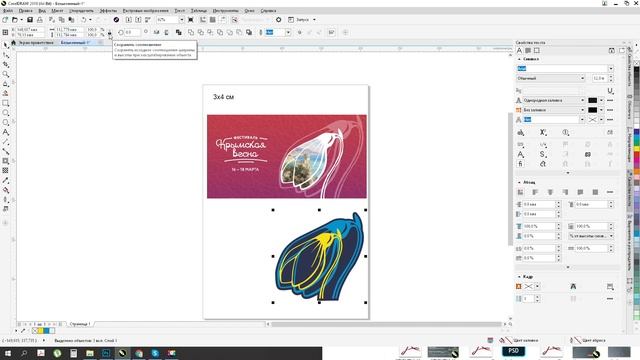Image resolution: width=640 pixels, height=360 pixels.
Task: Click the Undo arrow icon
Action: point(84,20)
